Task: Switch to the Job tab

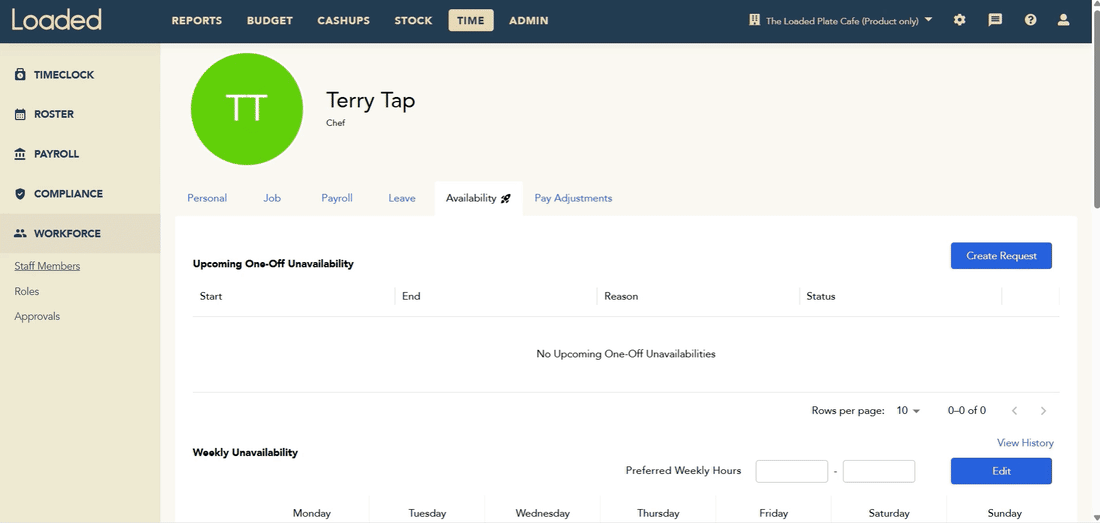Action: (x=272, y=198)
